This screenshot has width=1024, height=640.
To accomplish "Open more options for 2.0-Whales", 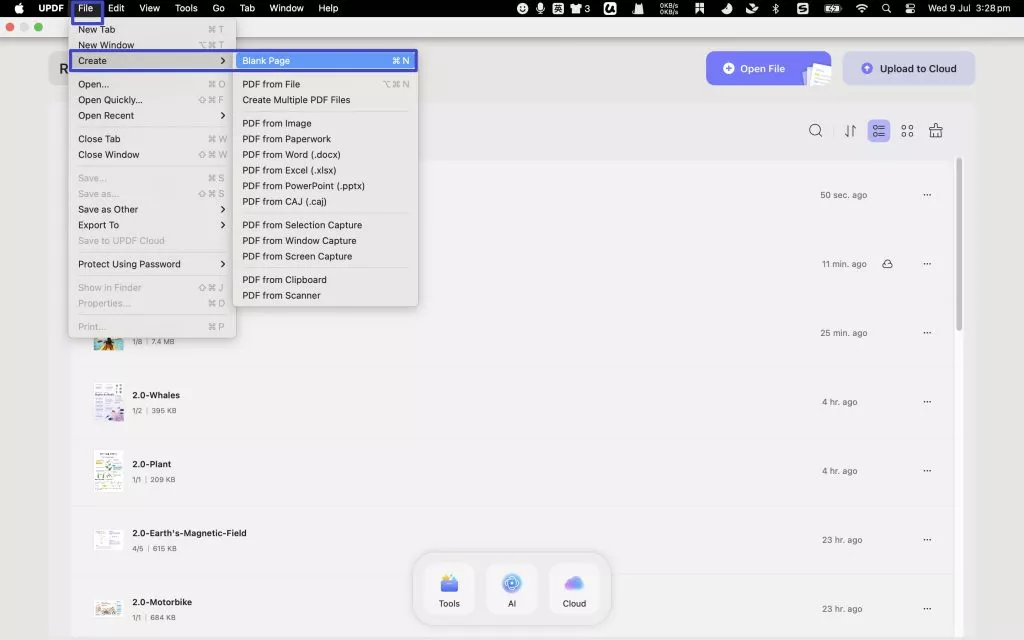I will 927,402.
